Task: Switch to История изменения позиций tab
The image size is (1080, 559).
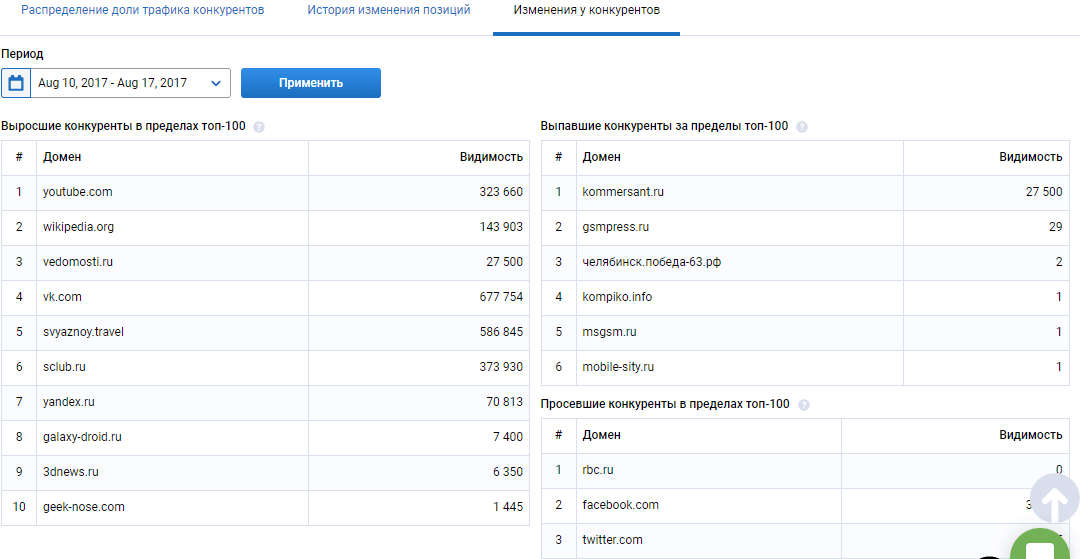Action: coord(388,11)
